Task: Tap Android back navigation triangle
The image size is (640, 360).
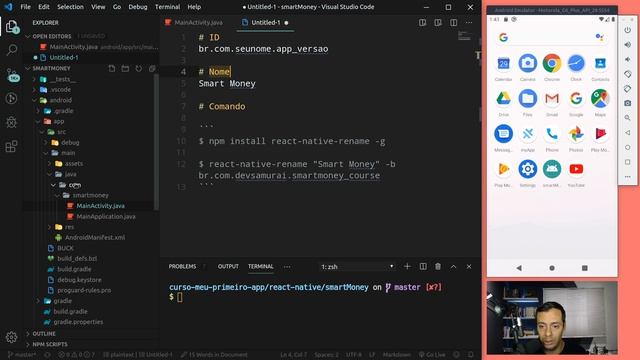Action: [x=519, y=268]
